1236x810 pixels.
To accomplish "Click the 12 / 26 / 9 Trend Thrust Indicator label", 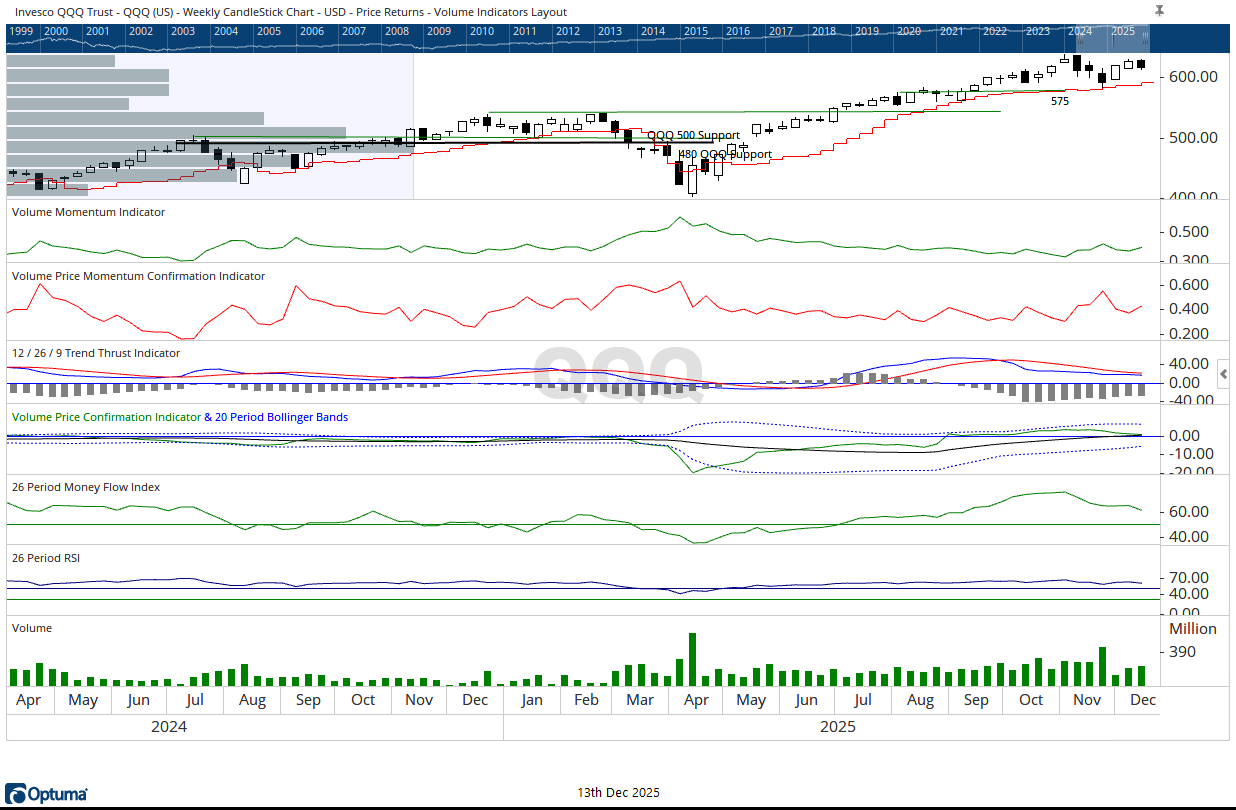I will point(96,353).
